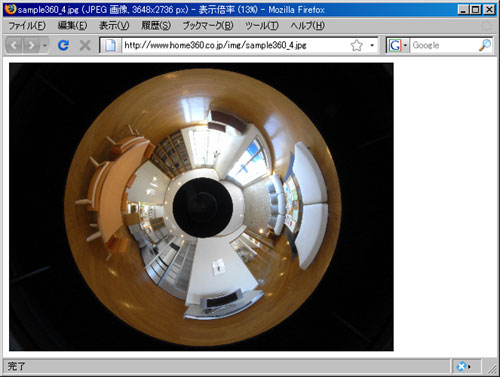This screenshot has width=500, height=377.
Task: Click the Firefox logo in title bar
Action: 10,9
